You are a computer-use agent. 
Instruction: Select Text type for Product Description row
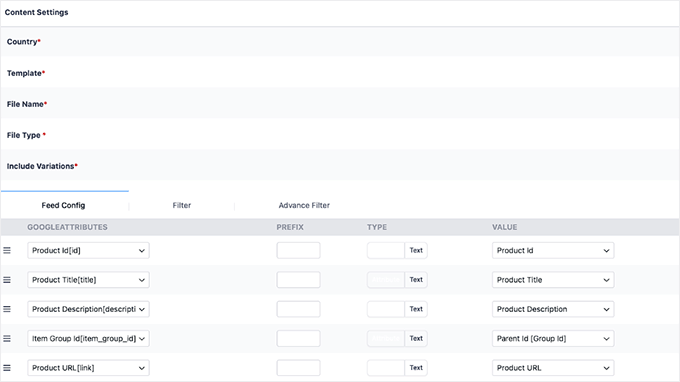pyautogui.click(x=416, y=309)
